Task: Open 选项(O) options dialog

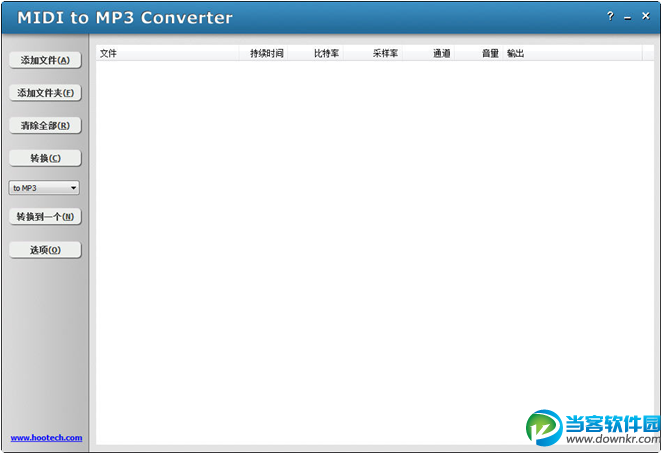Action: [x=45, y=250]
